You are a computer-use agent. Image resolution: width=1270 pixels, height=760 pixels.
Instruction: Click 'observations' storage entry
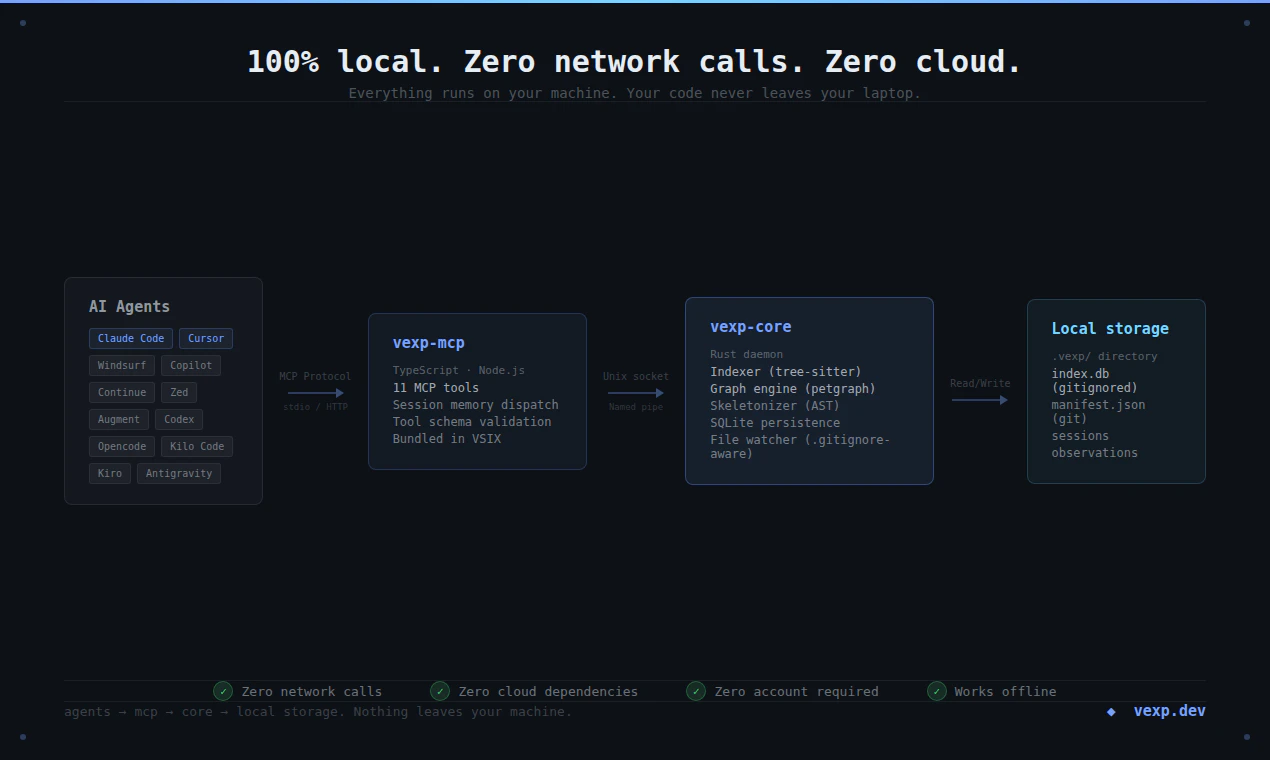coord(1095,452)
